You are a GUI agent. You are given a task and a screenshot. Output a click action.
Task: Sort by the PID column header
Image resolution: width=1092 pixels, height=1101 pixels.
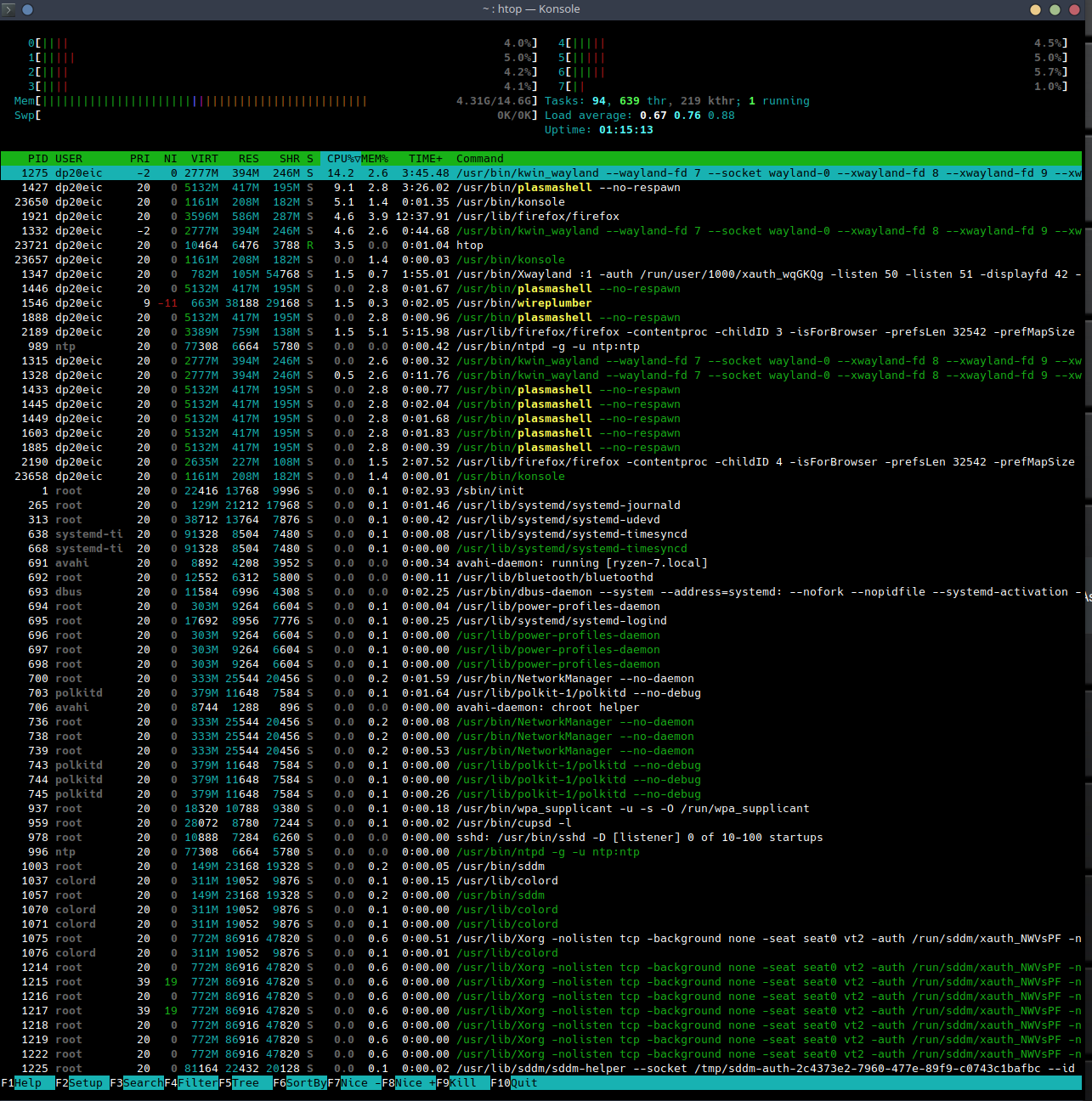[37, 159]
